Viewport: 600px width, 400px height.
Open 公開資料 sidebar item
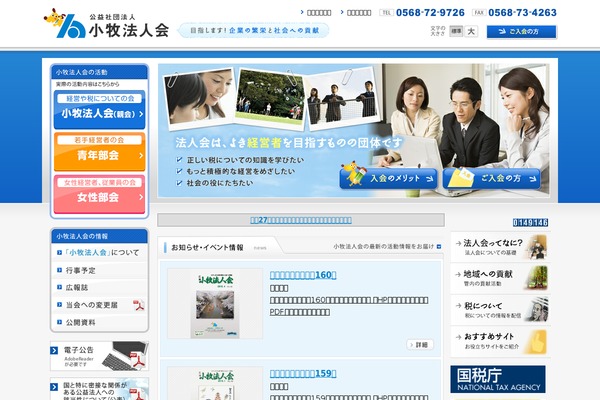(99, 323)
